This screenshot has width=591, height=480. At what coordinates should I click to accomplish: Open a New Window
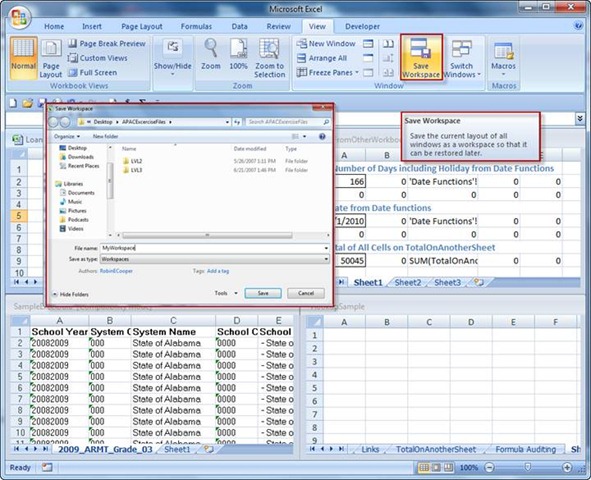point(326,44)
